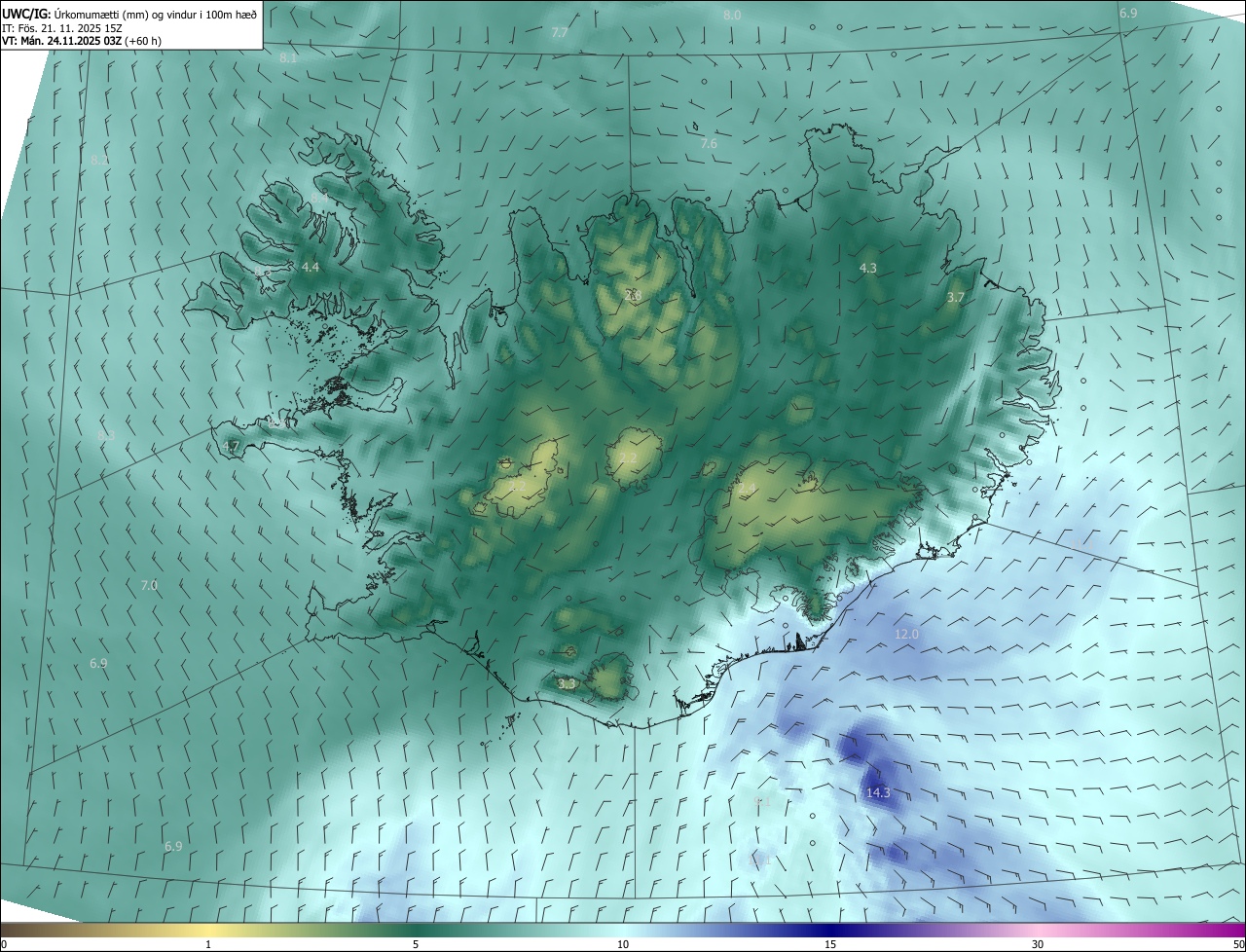1246x952 pixels.
Task: Click the "10" tick label on the colour scale
Action: (623, 944)
